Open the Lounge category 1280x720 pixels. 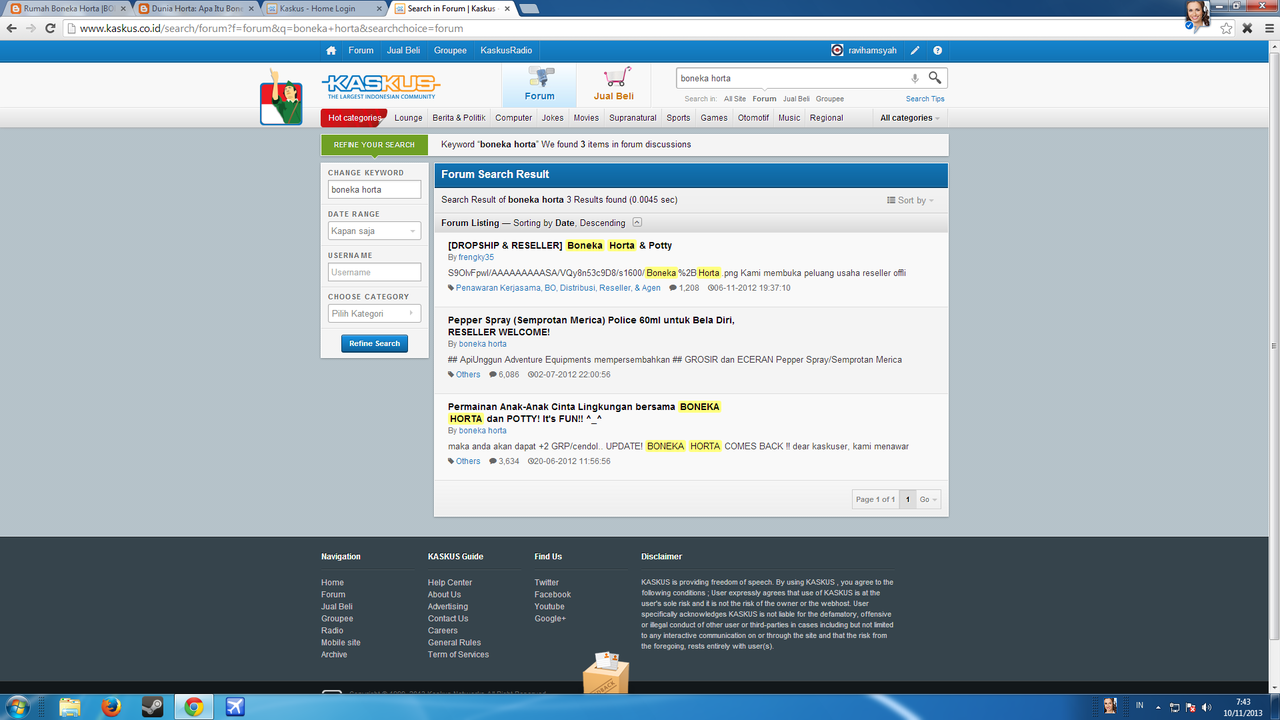(408, 118)
